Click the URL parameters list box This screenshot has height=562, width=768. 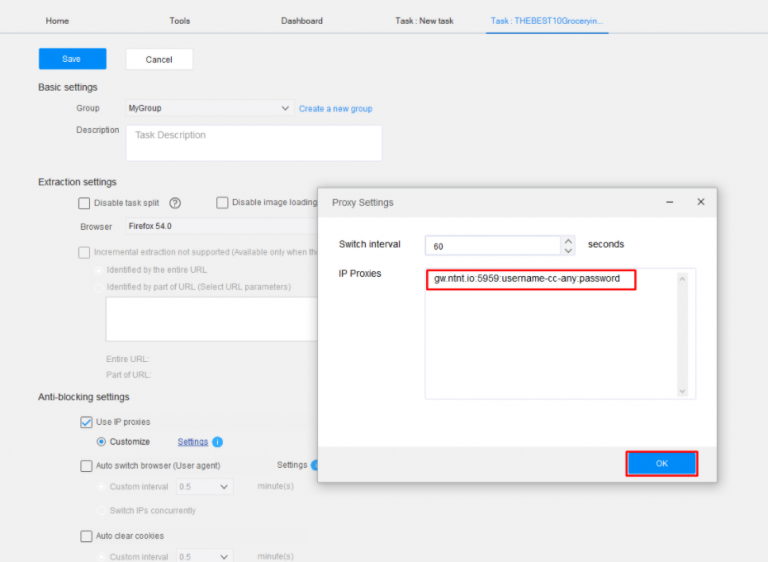pyautogui.click(x=212, y=319)
